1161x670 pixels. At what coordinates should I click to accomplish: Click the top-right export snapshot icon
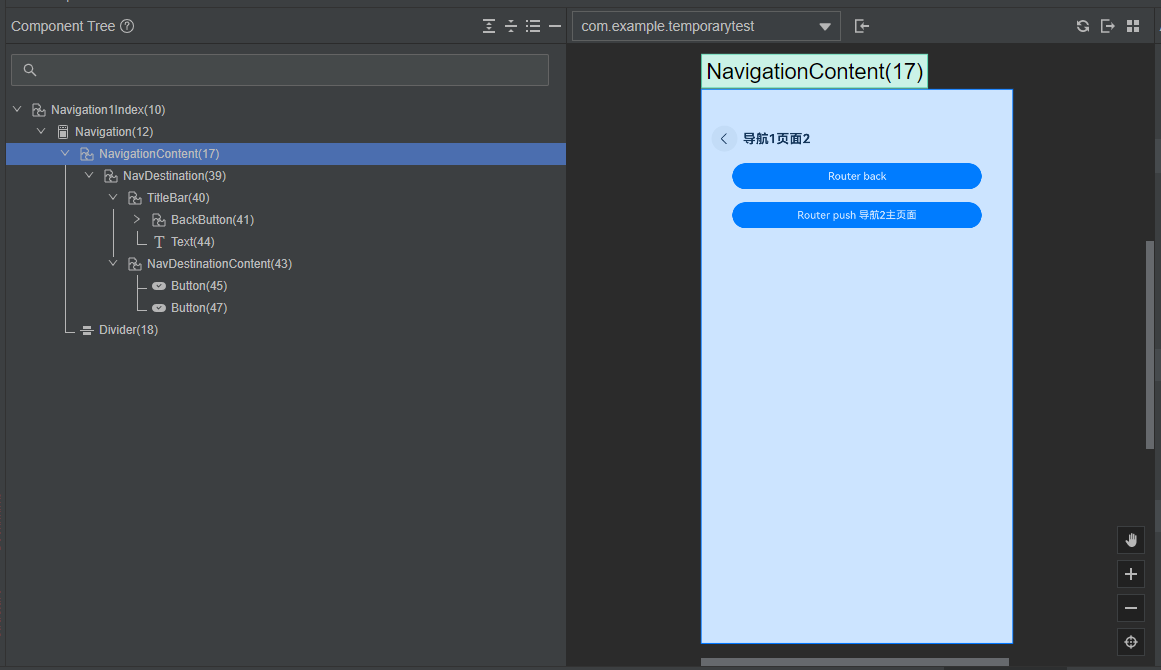(1108, 25)
